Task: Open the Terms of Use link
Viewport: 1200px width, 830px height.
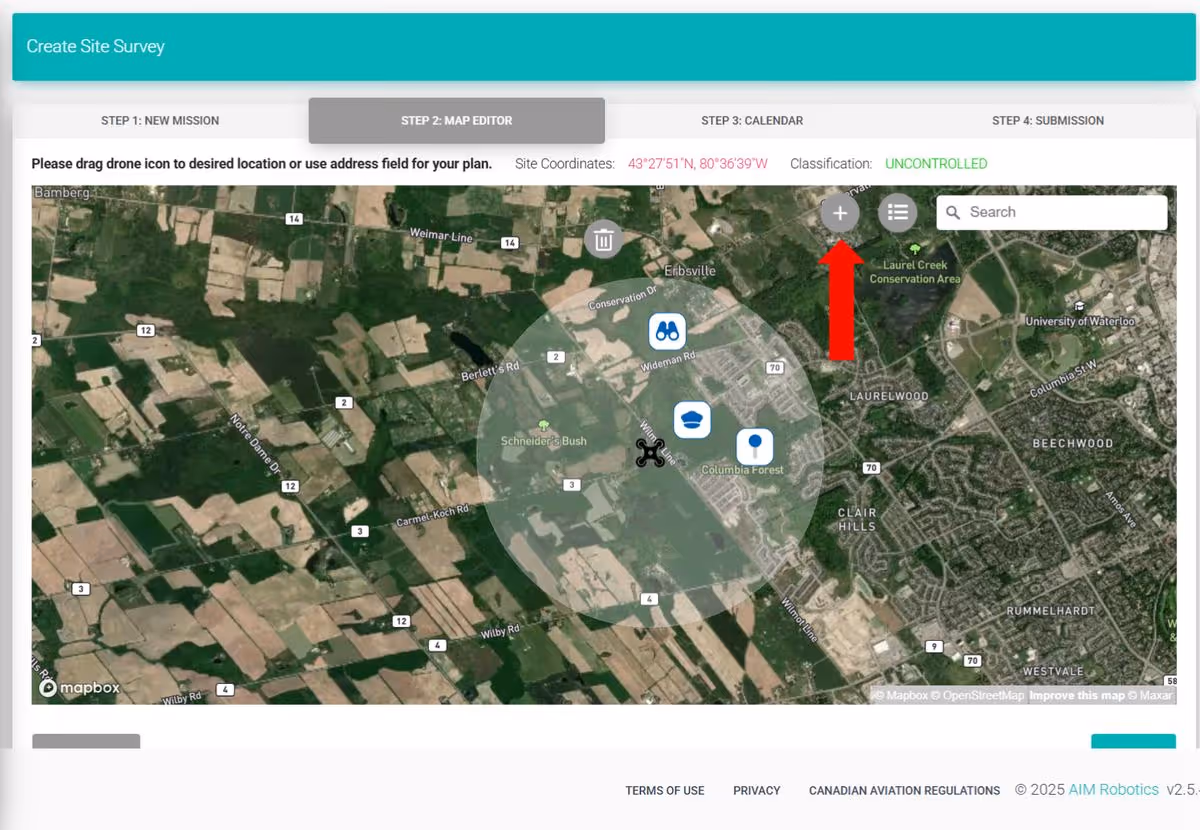Action: pos(664,790)
